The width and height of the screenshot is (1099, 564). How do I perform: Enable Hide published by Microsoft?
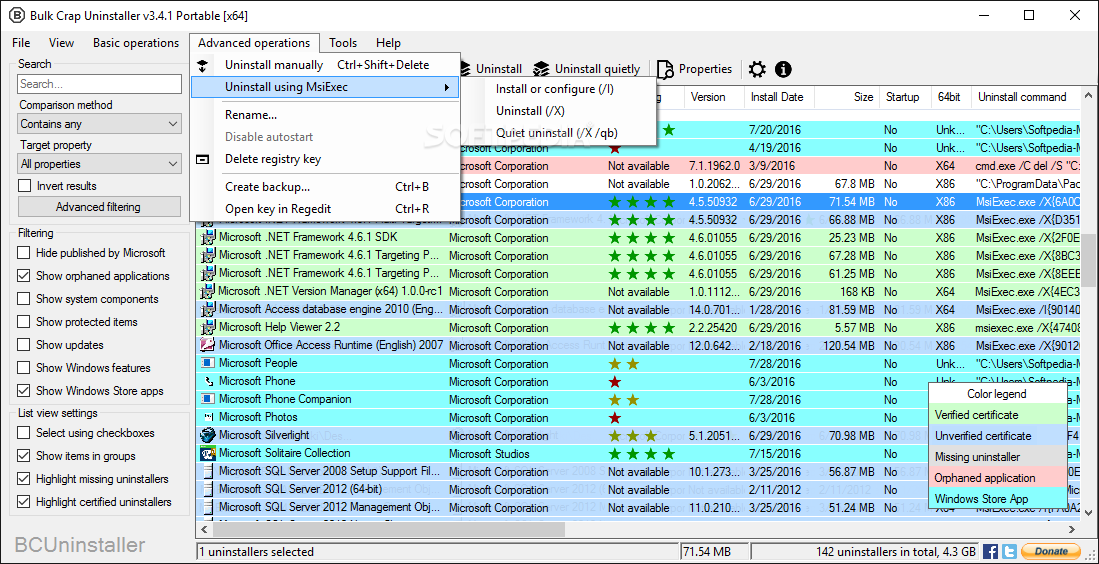tap(24, 253)
